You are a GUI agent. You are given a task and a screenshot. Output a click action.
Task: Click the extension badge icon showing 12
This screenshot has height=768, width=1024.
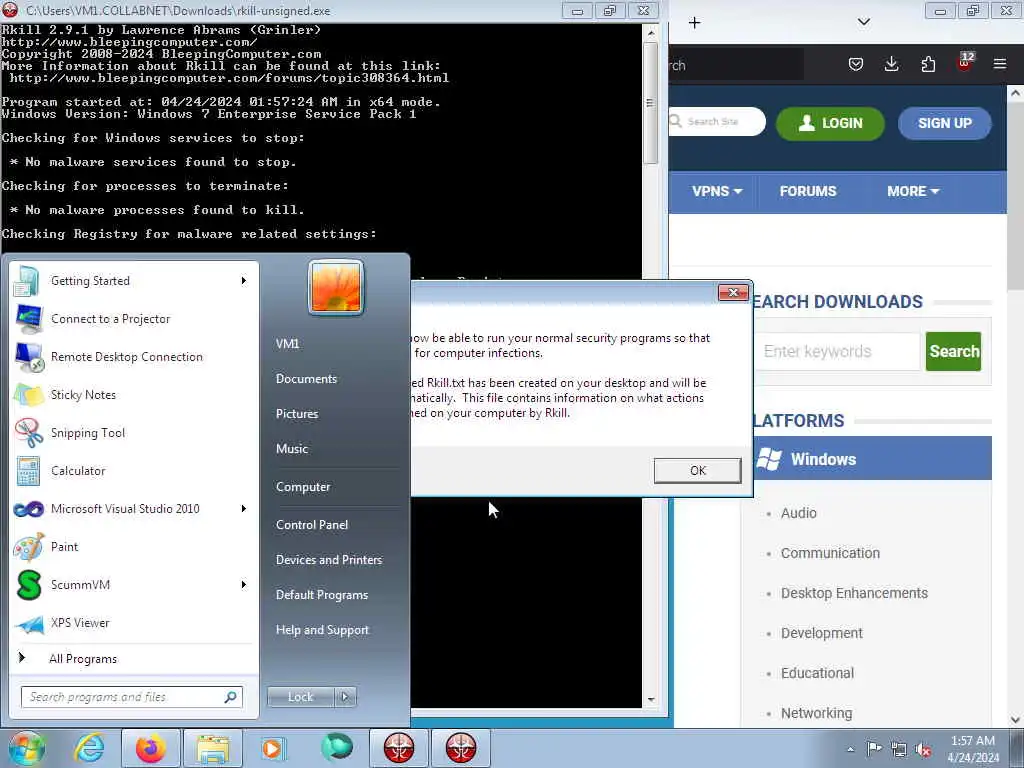point(965,63)
